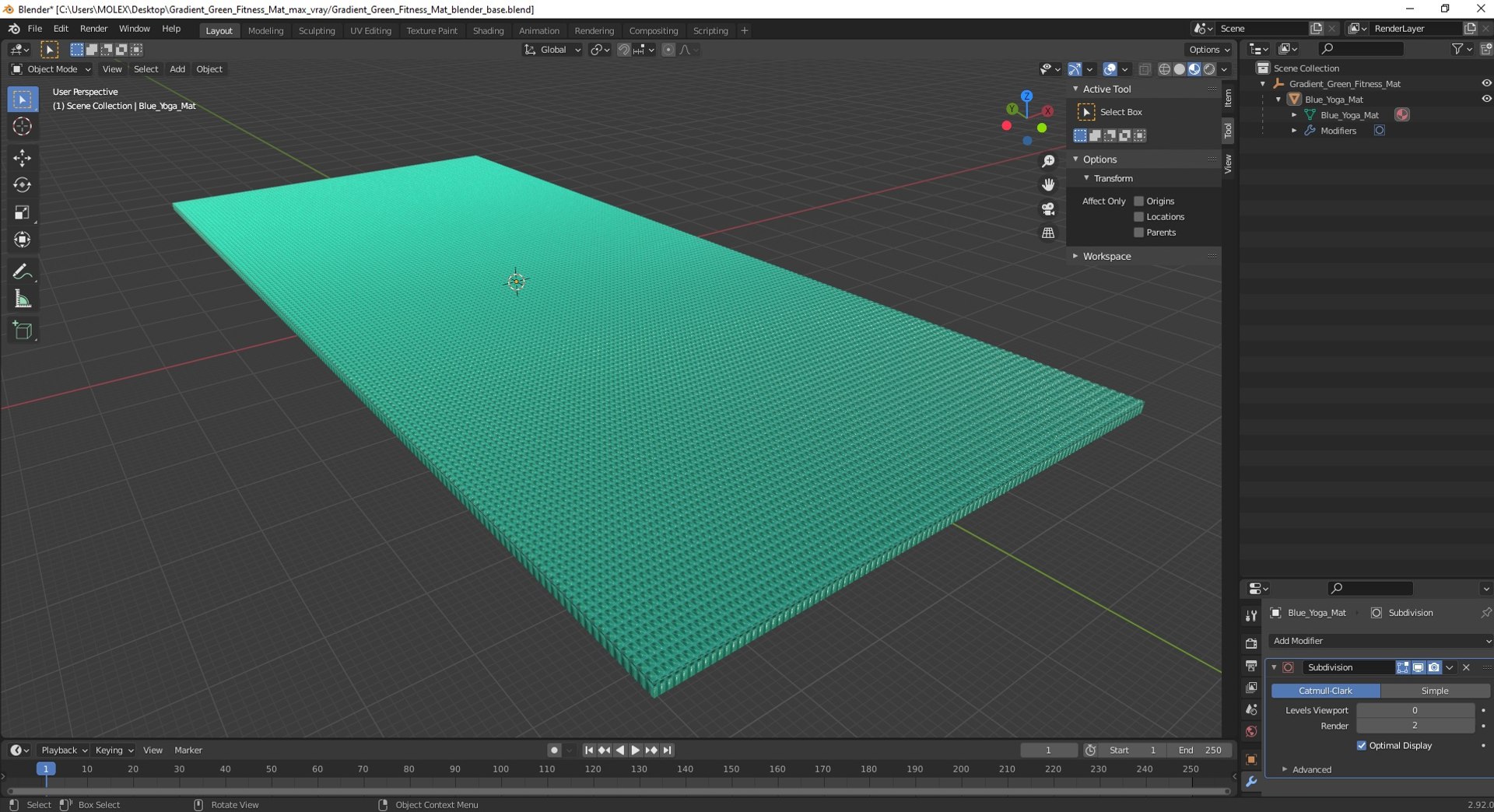
Task: Activate the Rotate tool
Action: [x=22, y=185]
